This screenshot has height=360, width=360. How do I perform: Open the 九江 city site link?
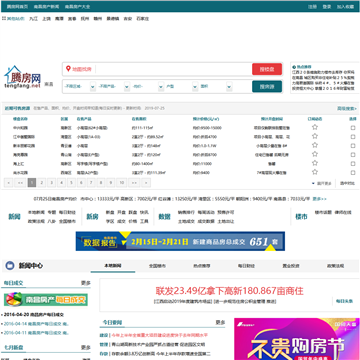[x=33, y=19]
